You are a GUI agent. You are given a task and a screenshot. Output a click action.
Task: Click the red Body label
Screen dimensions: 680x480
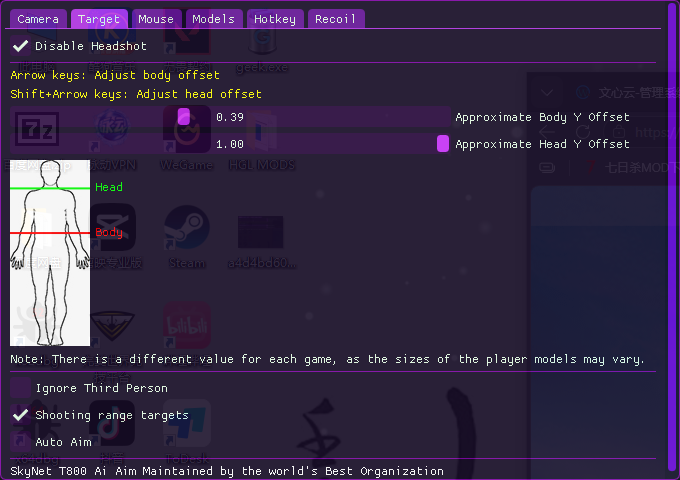point(109,232)
